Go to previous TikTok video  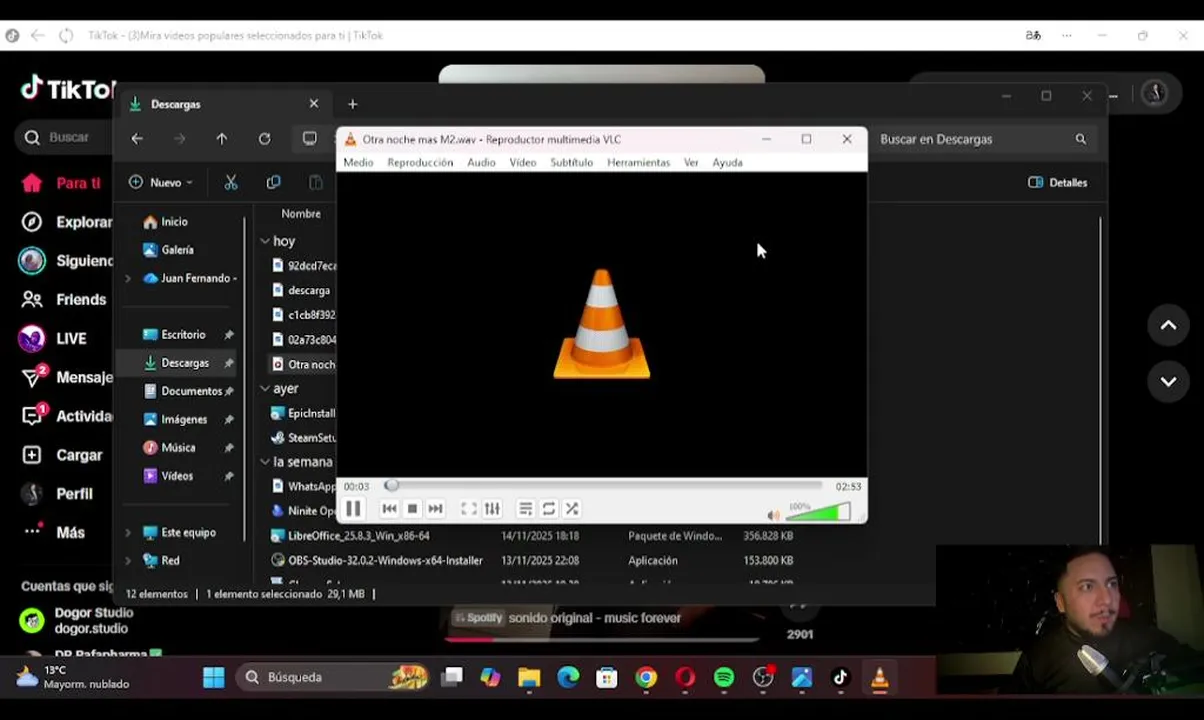point(1168,326)
